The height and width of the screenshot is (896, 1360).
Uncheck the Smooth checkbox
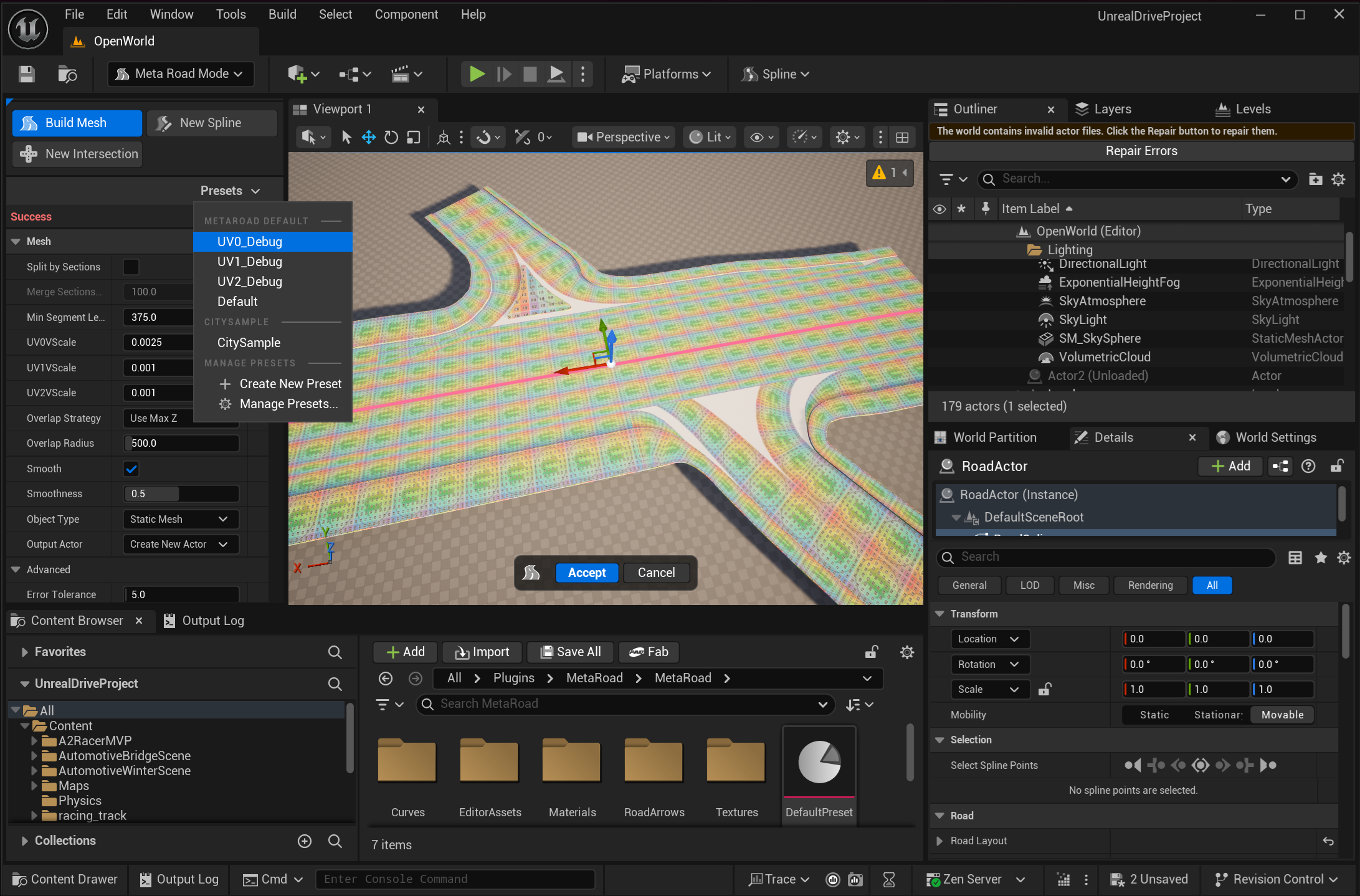(131, 469)
